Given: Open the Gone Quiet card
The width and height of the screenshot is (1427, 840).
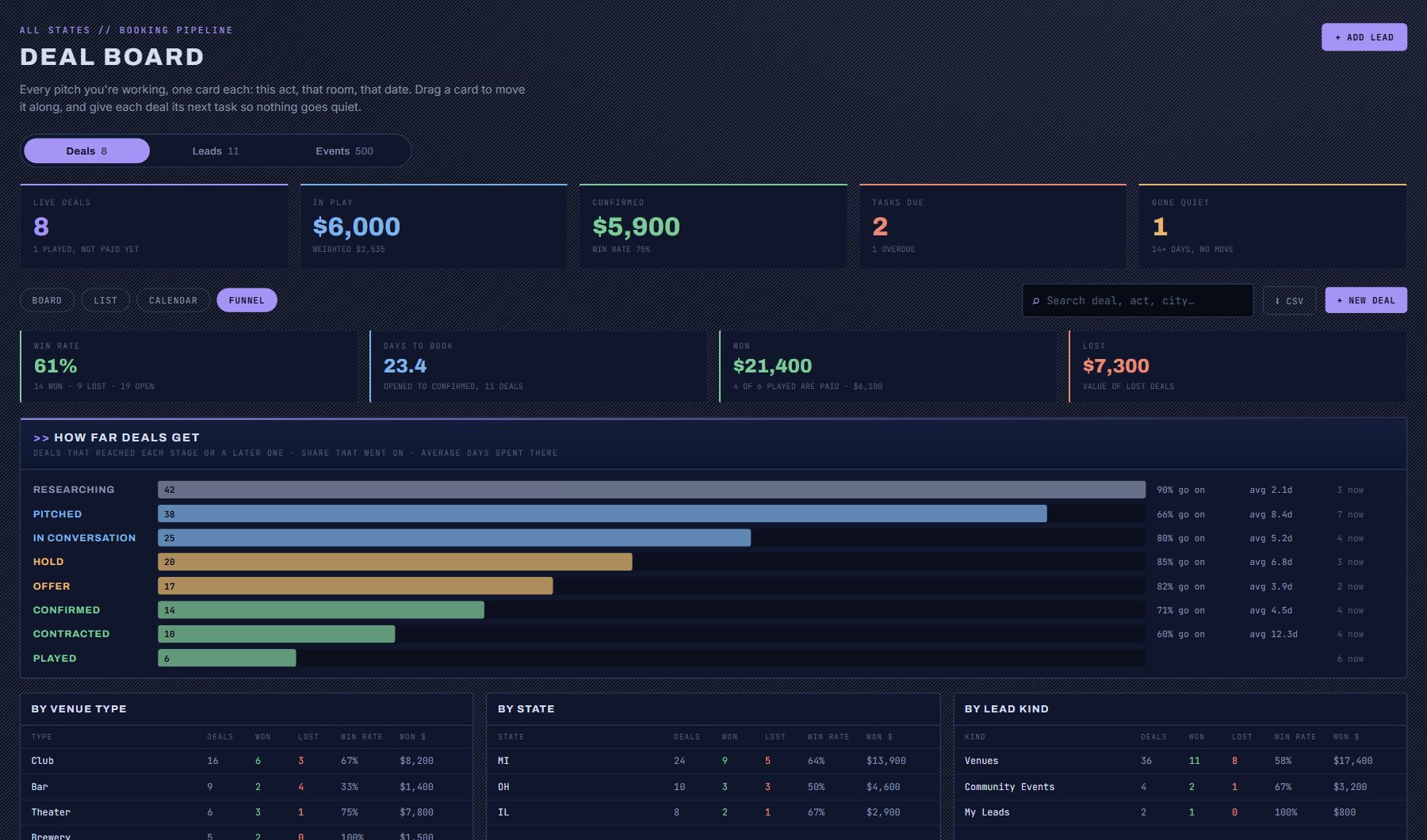Looking at the screenshot, I should [x=1272, y=226].
